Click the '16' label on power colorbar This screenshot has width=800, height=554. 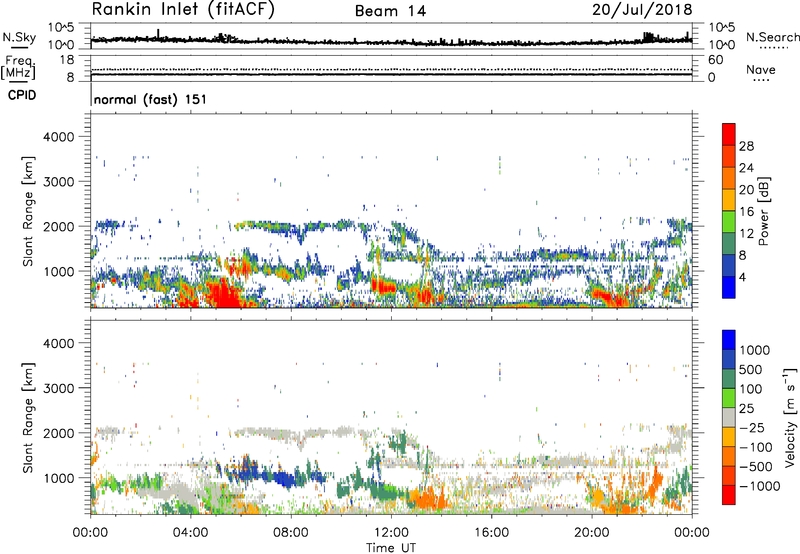tap(746, 212)
